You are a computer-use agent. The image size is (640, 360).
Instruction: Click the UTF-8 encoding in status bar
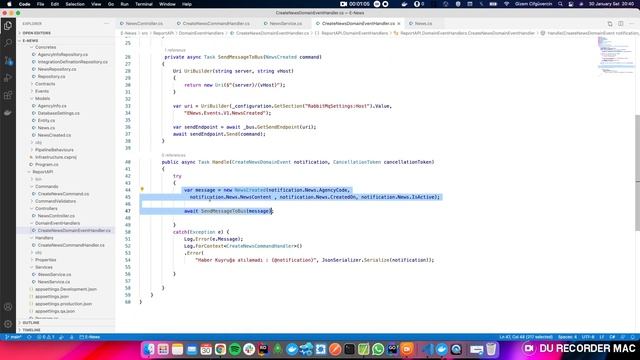(588, 337)
